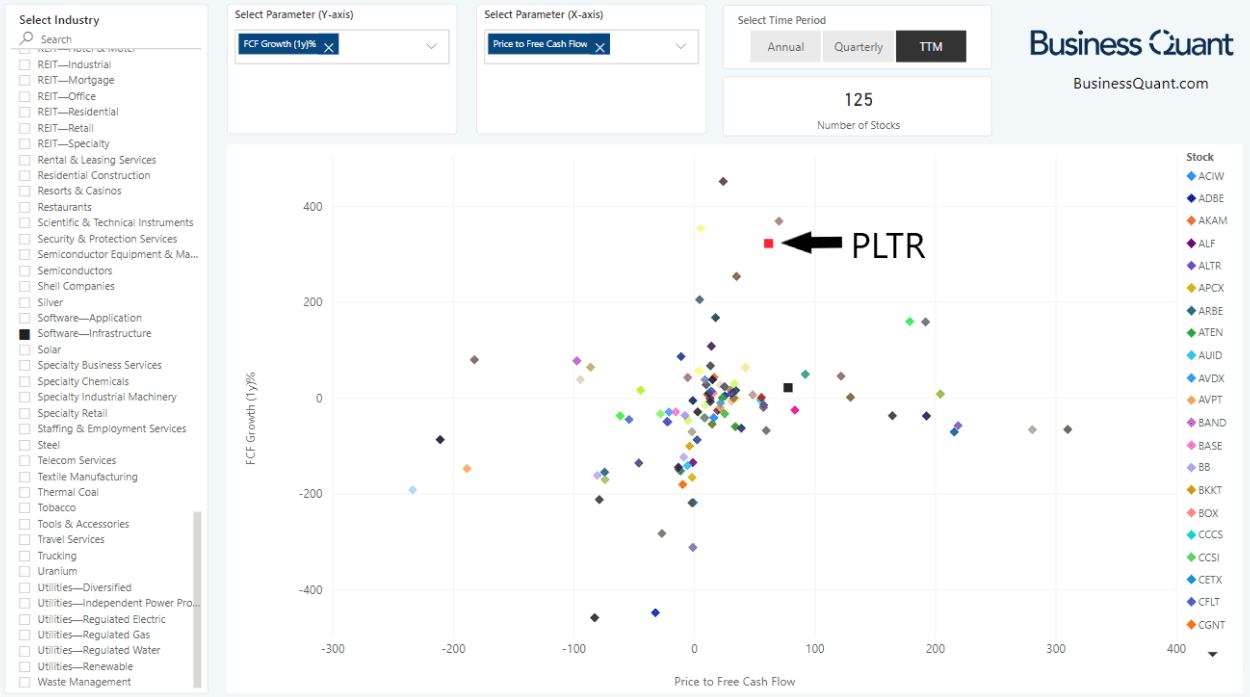
Task: Open the Y-axis parameter dropdown arrow
Action: click(x=432, y=46)
